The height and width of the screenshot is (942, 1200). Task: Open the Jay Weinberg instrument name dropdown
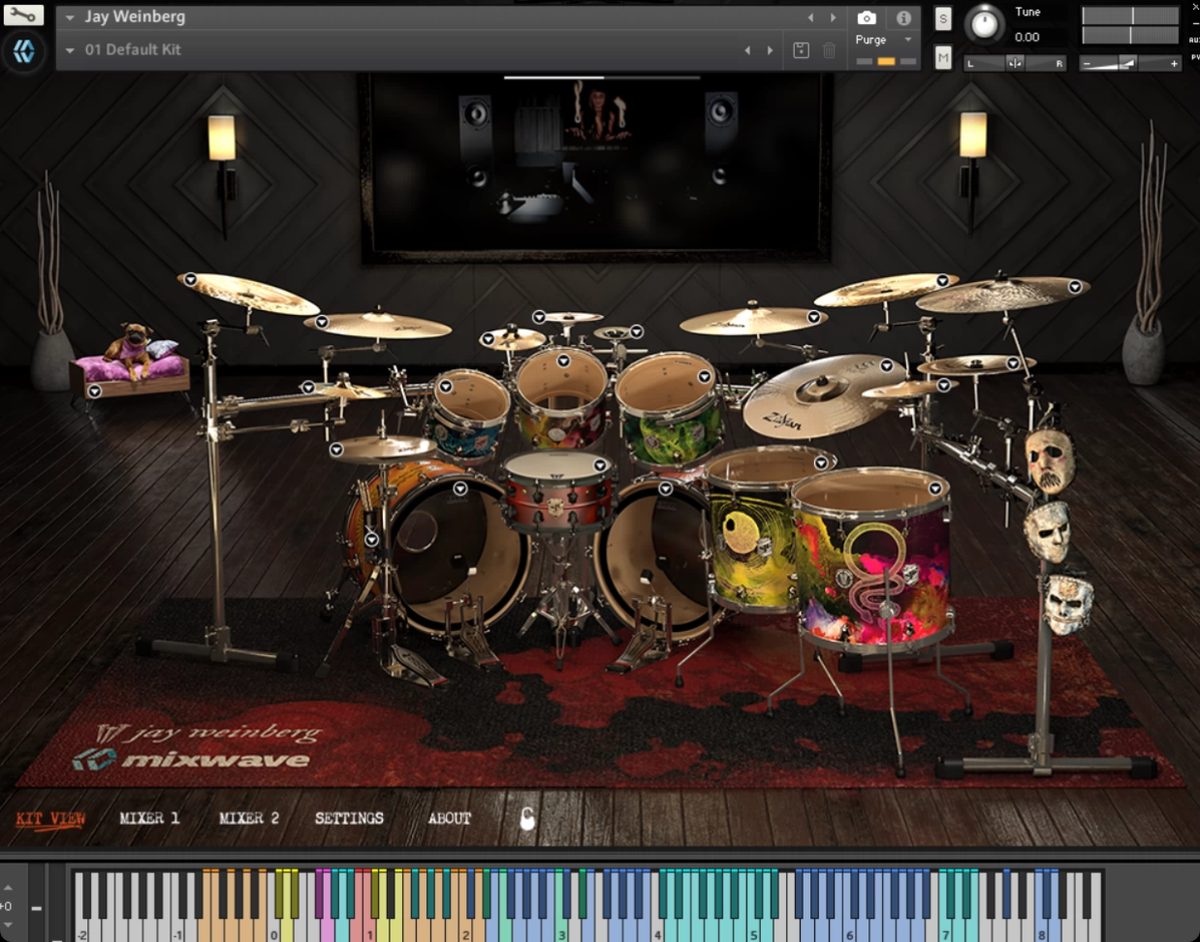(x=70, y=18)
